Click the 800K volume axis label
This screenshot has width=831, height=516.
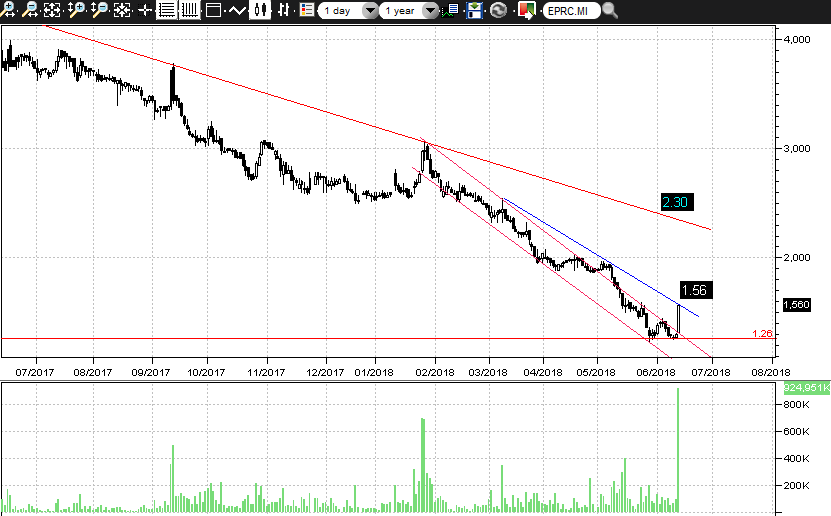coord(797,405)
